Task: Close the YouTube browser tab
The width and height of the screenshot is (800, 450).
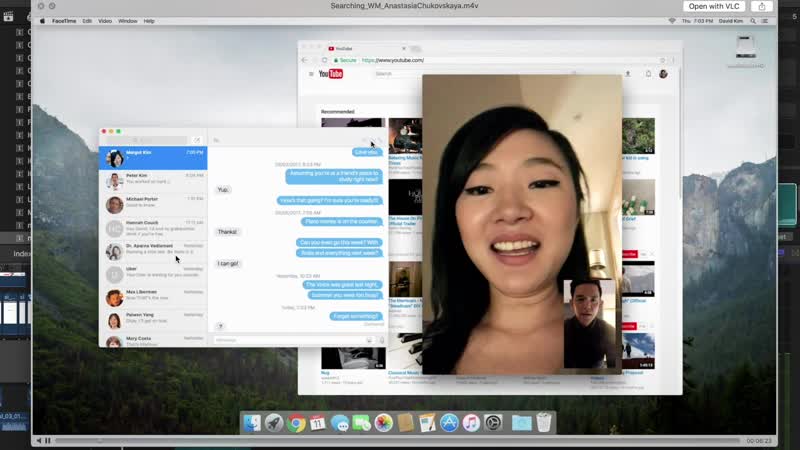Action: pyautogui.click(x=404, y=48)
